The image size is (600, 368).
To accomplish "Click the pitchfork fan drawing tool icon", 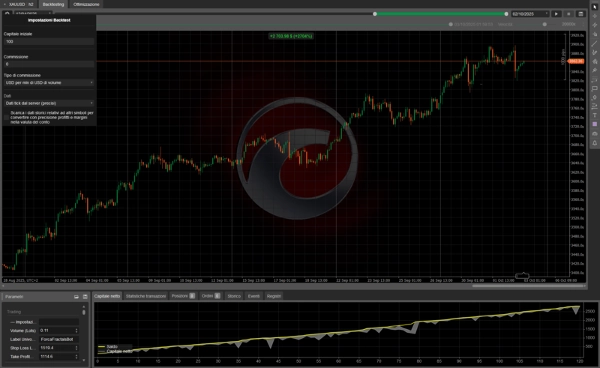I will tap(595, 52).
